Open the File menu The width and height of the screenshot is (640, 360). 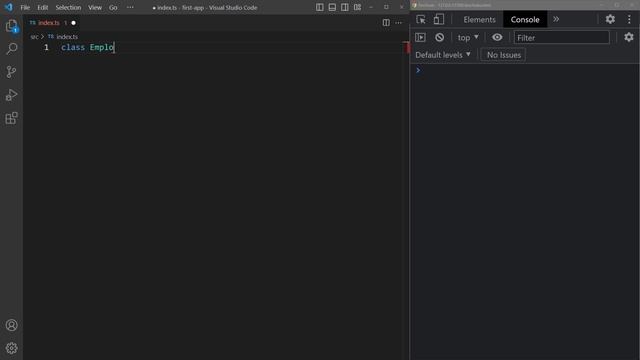click(25, 7)
